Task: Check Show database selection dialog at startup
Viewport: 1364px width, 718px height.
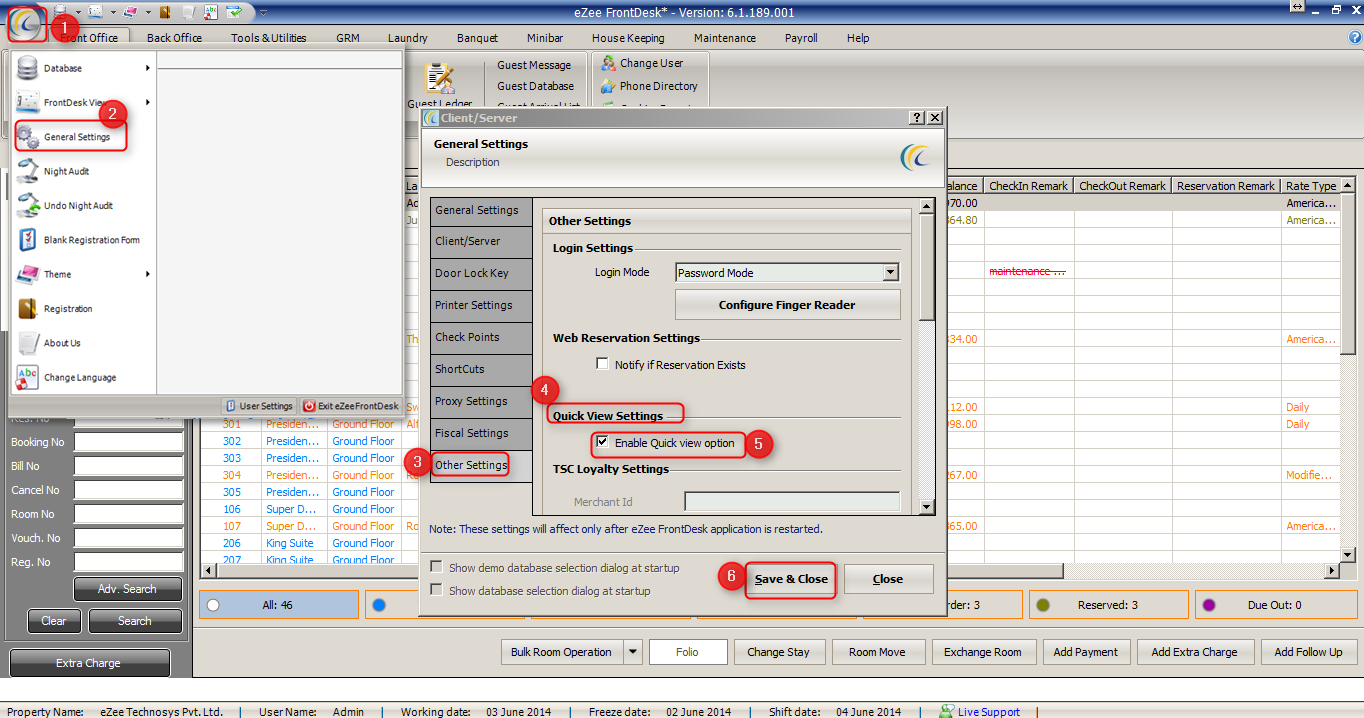Action: click(436, 590)
